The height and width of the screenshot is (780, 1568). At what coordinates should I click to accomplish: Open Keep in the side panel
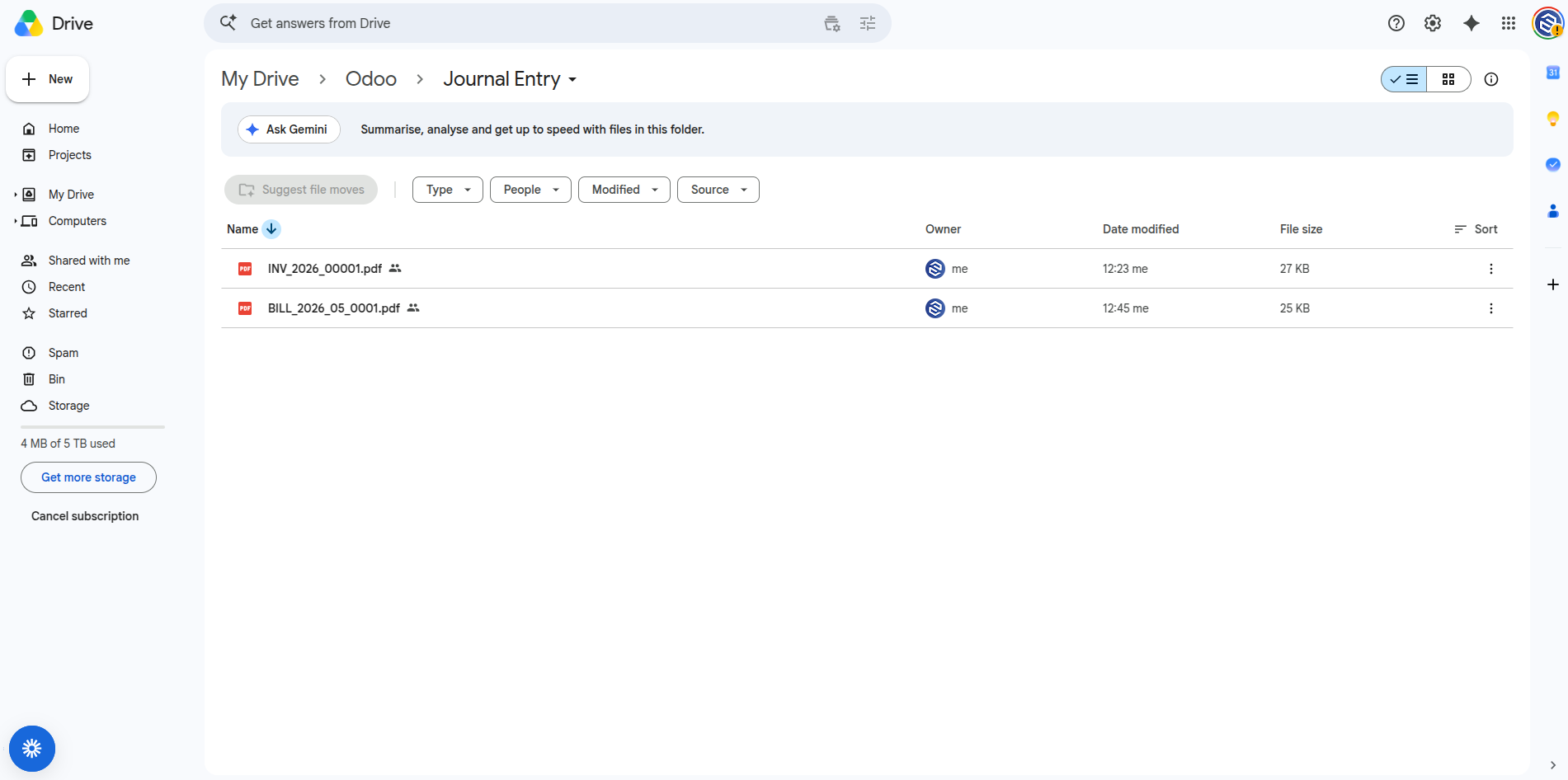click(x=1553, y=119)
